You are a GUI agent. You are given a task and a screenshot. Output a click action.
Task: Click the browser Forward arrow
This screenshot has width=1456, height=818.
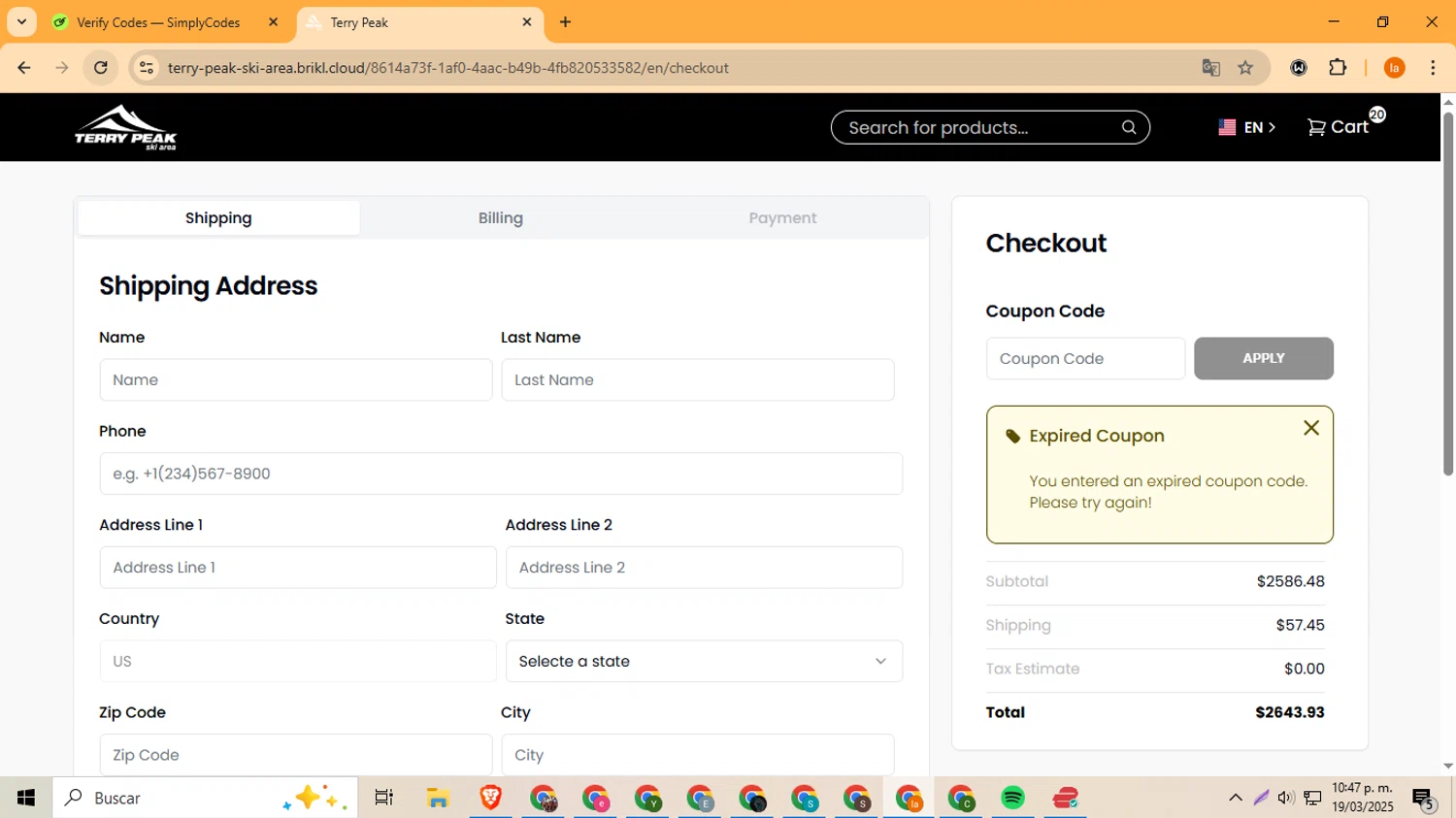tap(62, 68)
